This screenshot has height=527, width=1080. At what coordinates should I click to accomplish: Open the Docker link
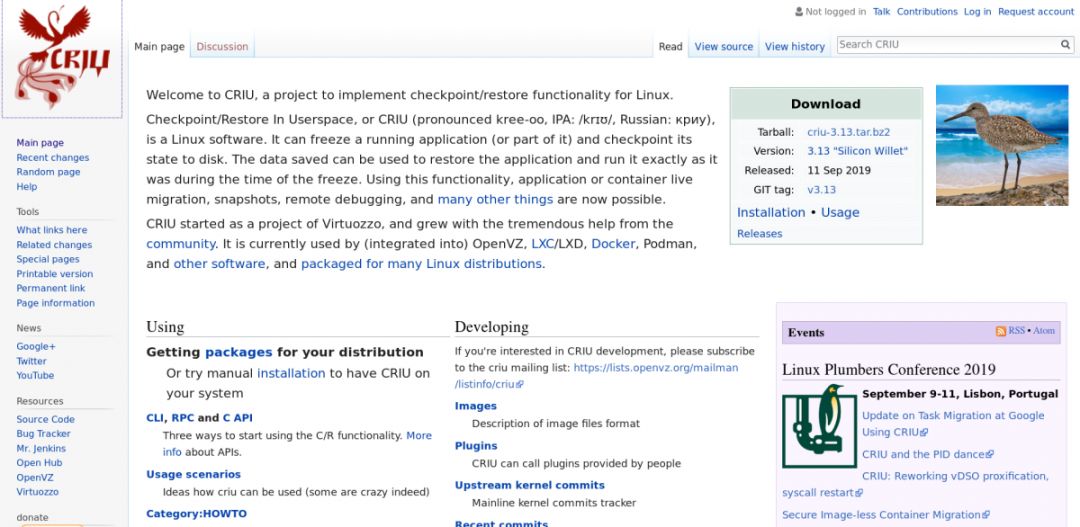click(x=613, y=244)
